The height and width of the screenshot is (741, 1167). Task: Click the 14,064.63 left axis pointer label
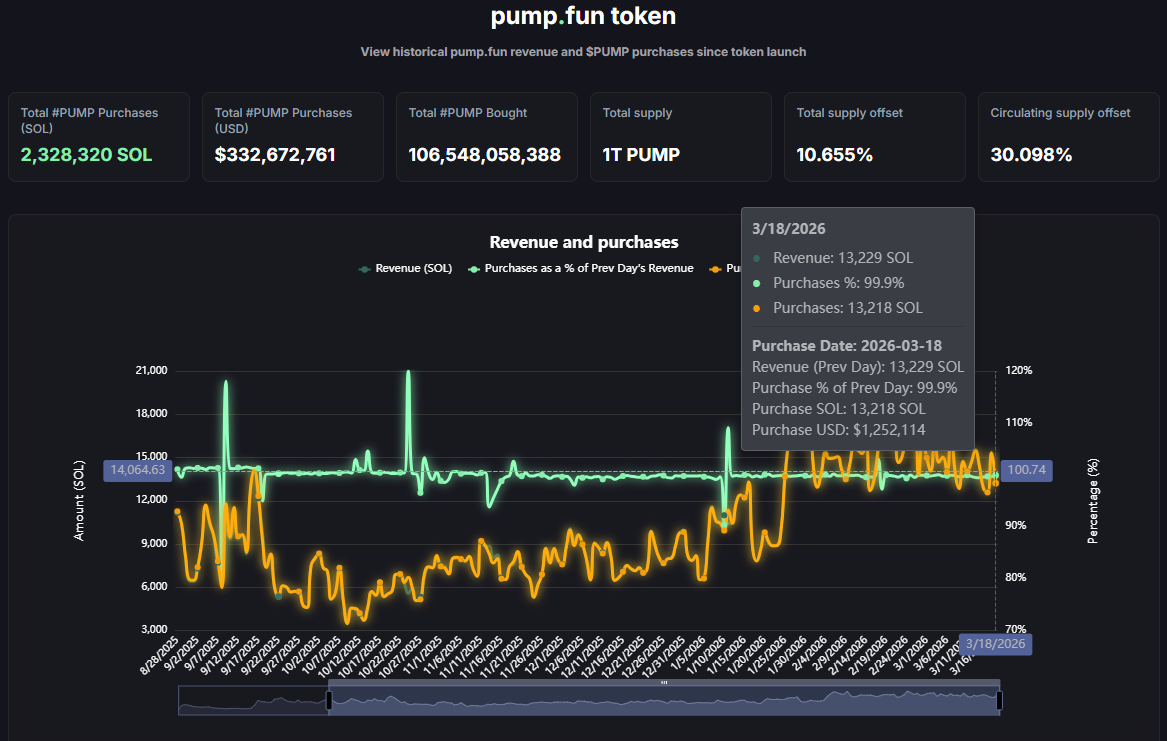click(x=137, y=469)
